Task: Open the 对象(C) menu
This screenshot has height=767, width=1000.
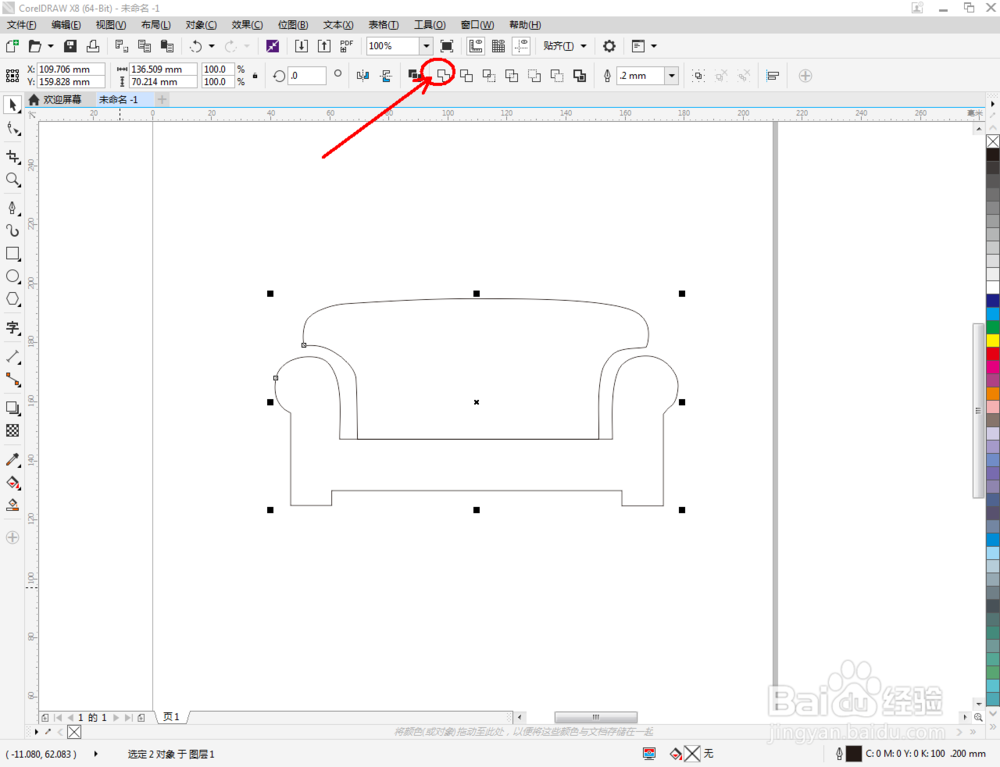Action: (201, 25)
